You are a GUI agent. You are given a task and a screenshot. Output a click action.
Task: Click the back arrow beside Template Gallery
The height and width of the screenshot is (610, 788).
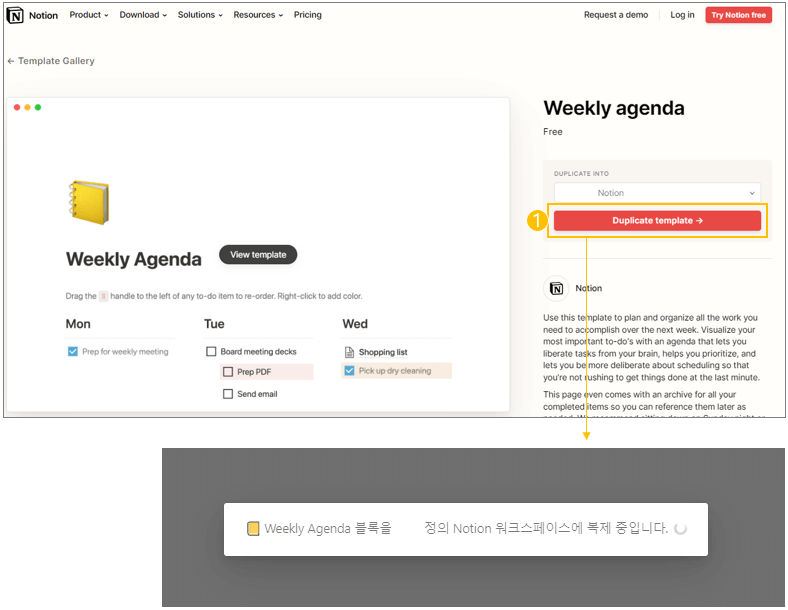11,61
